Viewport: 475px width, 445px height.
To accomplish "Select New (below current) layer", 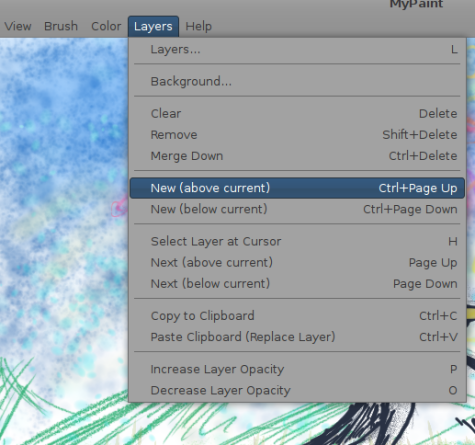I will click(x=297, y=209).
